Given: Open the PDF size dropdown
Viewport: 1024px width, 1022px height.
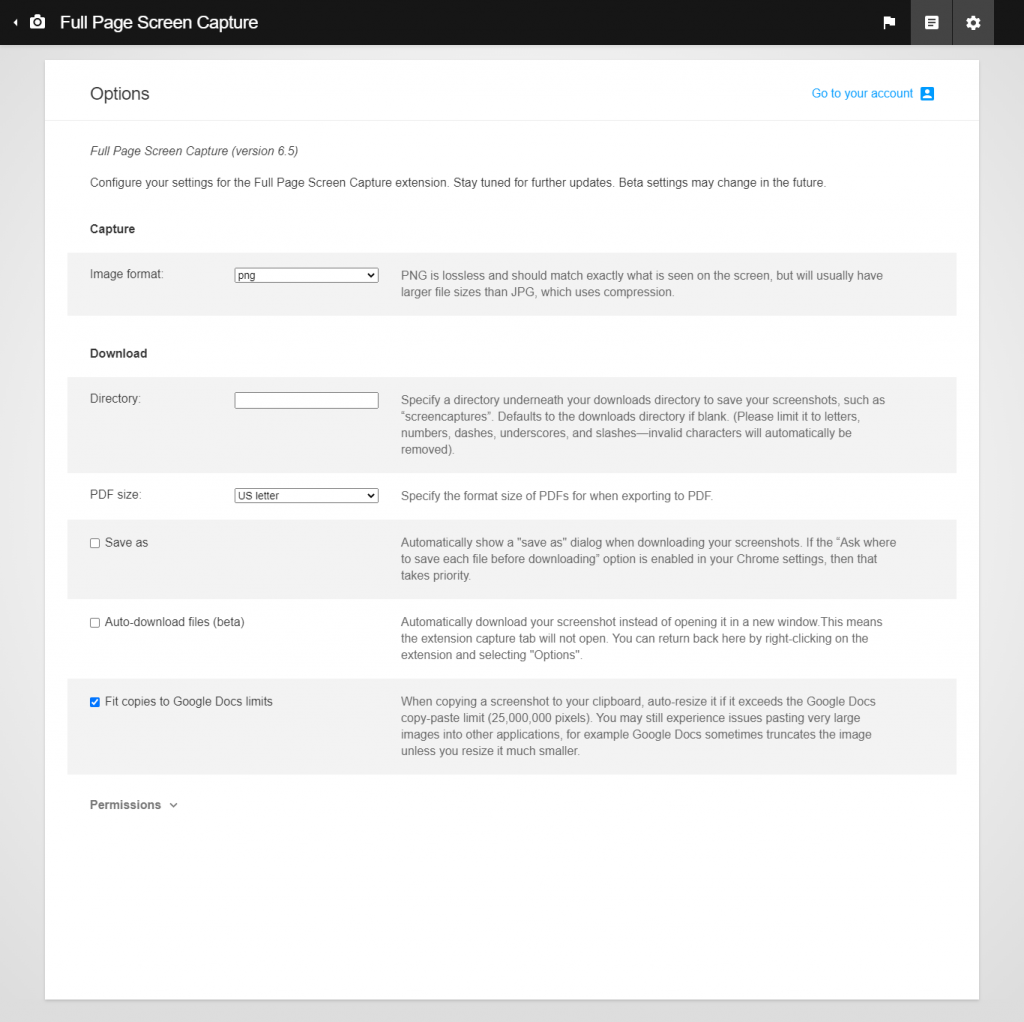Looking at the screenshot, I should [306, 496].
